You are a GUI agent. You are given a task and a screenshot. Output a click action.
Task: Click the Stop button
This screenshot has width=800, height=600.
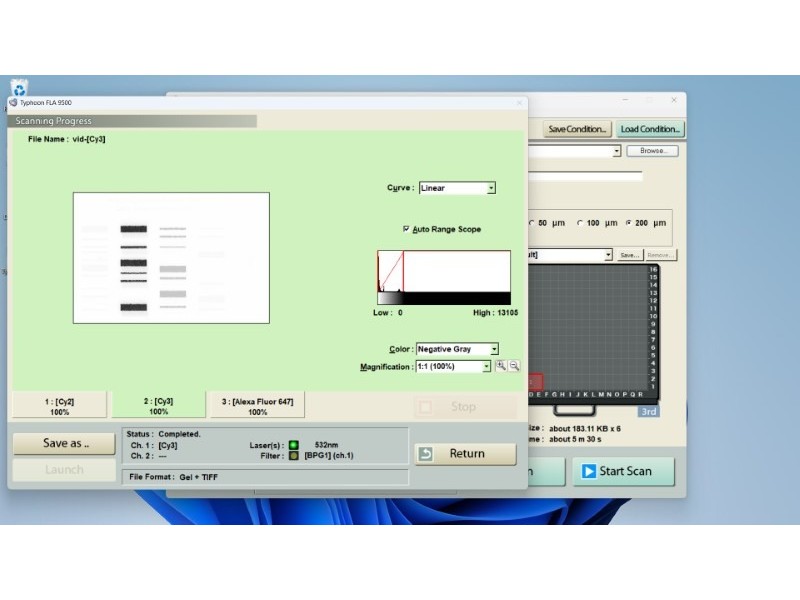coord(465,407)
